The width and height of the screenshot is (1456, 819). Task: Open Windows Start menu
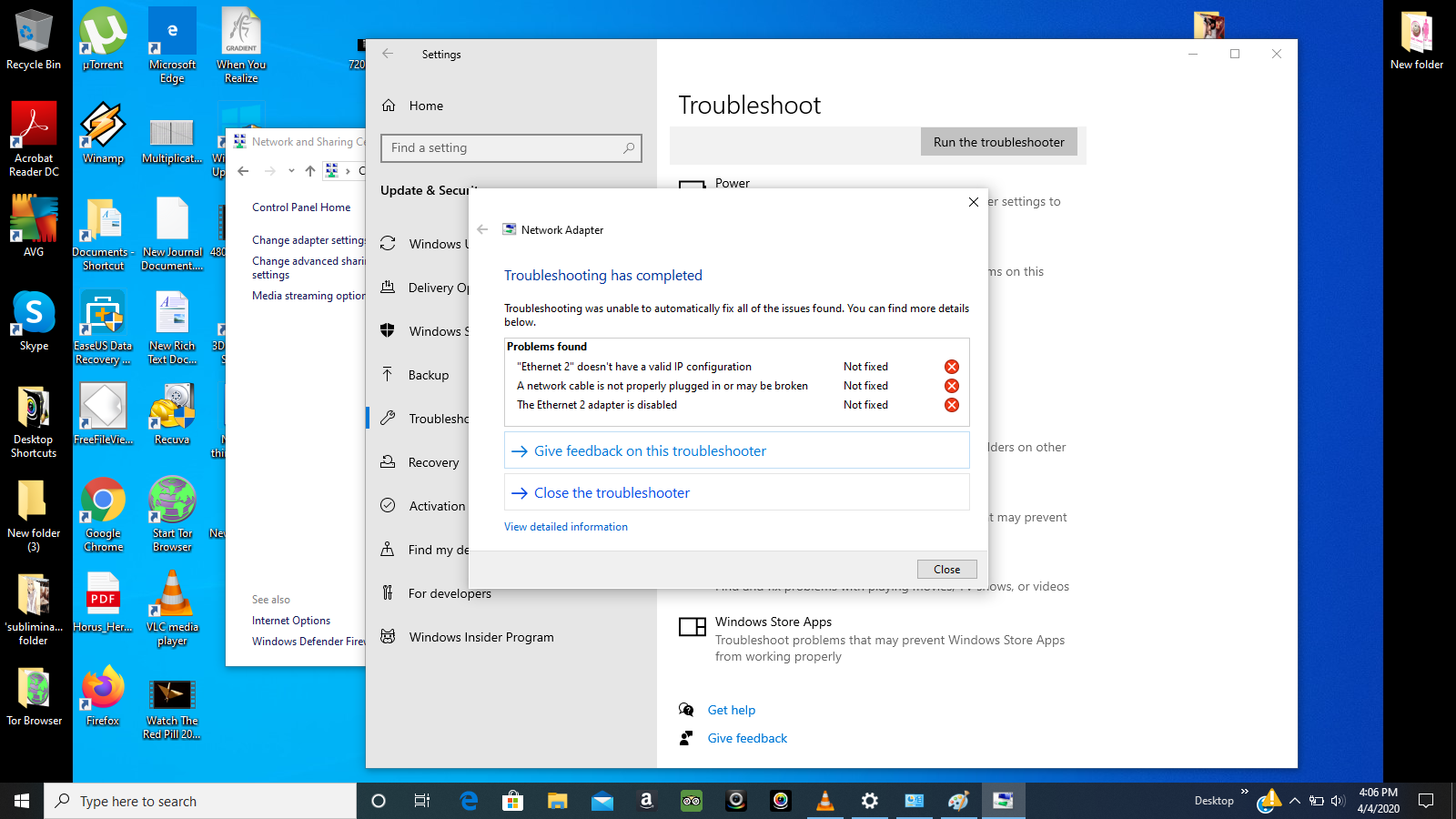[x=22, y=801]
